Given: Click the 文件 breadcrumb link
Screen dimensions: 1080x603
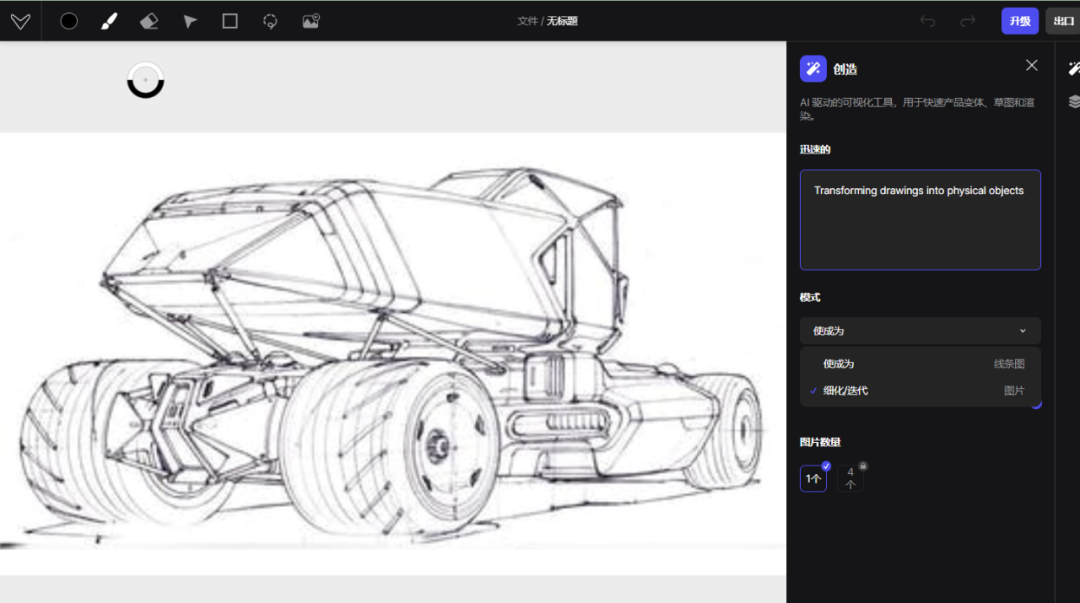Looking at the screenshot, I should [527, 21].
